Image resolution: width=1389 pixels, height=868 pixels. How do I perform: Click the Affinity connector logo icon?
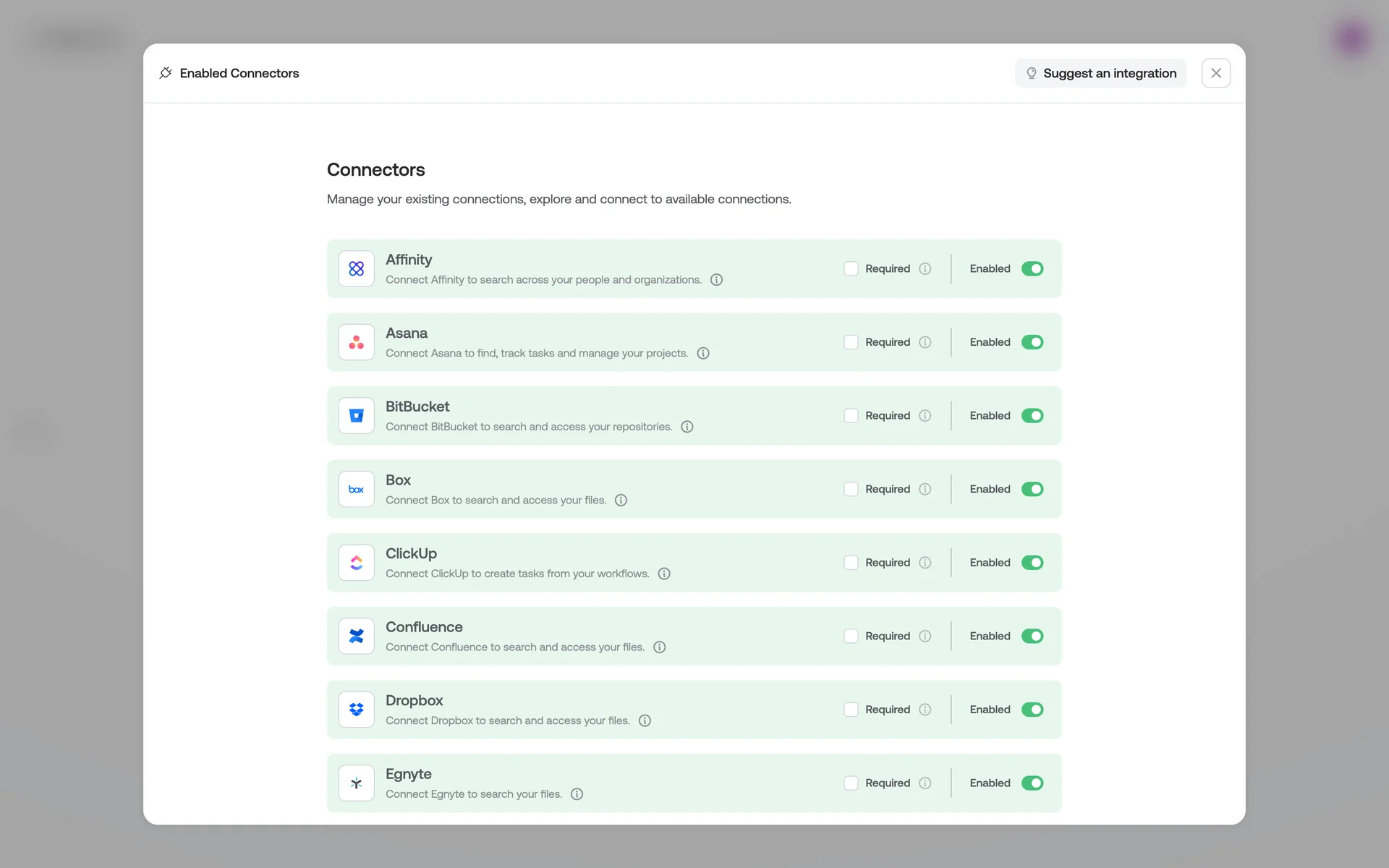pos(356,268)
